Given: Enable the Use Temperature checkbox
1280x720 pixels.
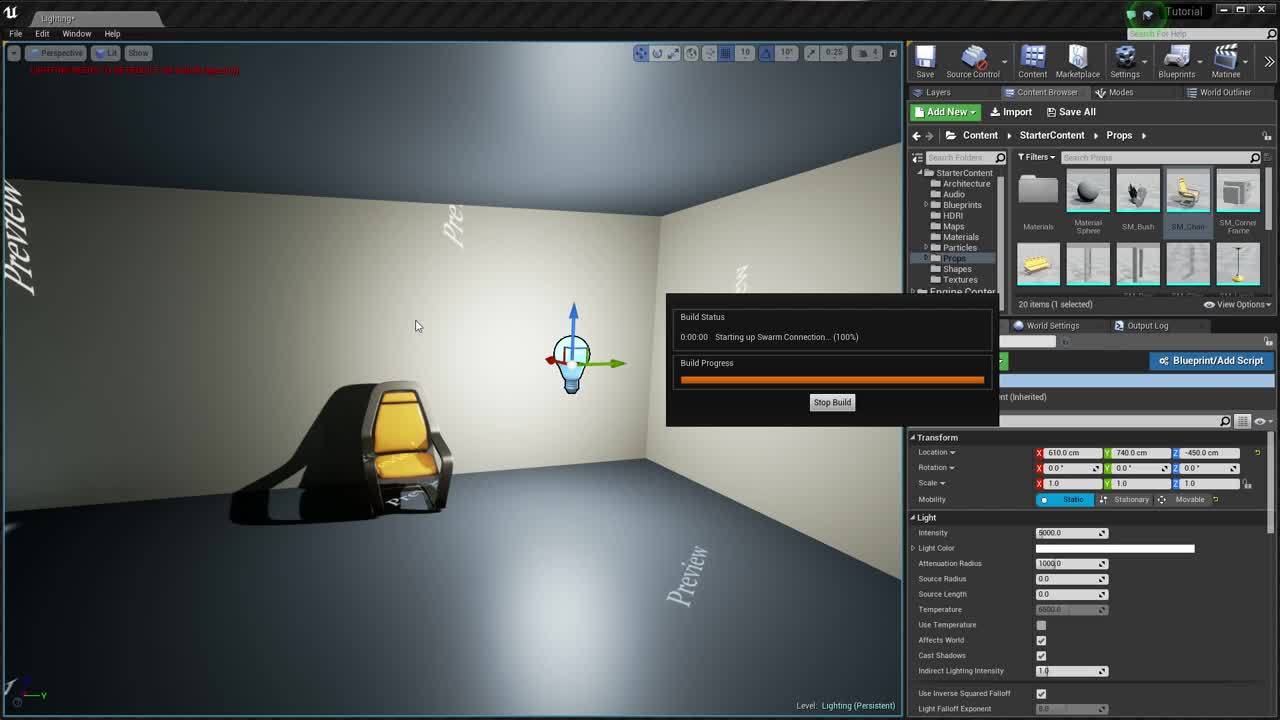Looking at the screenshot, I should (x=1041, y=625).
